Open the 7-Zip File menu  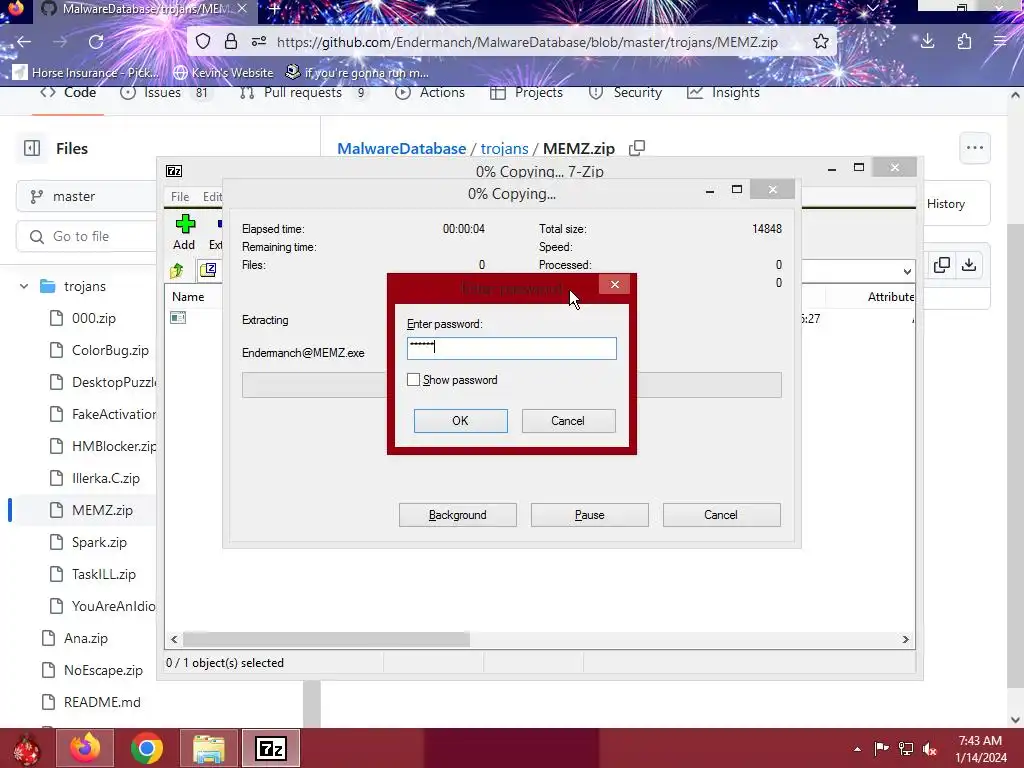180,197
